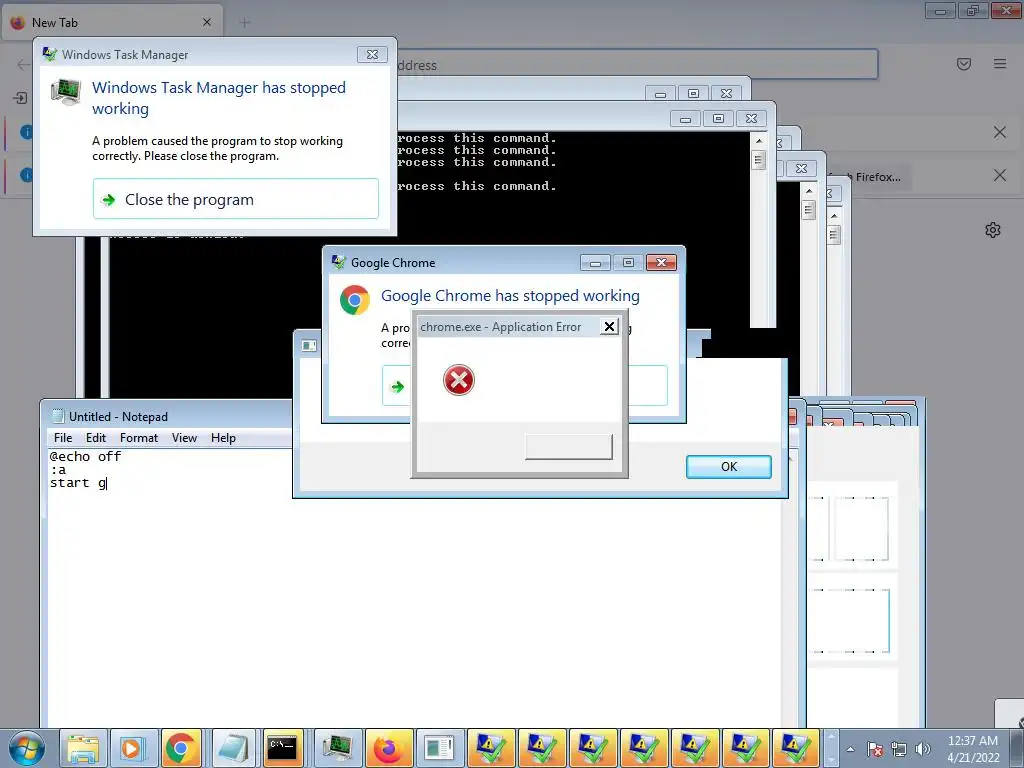Image resolution: width=1024 pixels, height=768 pixels.
Task: Click the last warning-shield taskbar icon before the tray
Action: (795, 748)
